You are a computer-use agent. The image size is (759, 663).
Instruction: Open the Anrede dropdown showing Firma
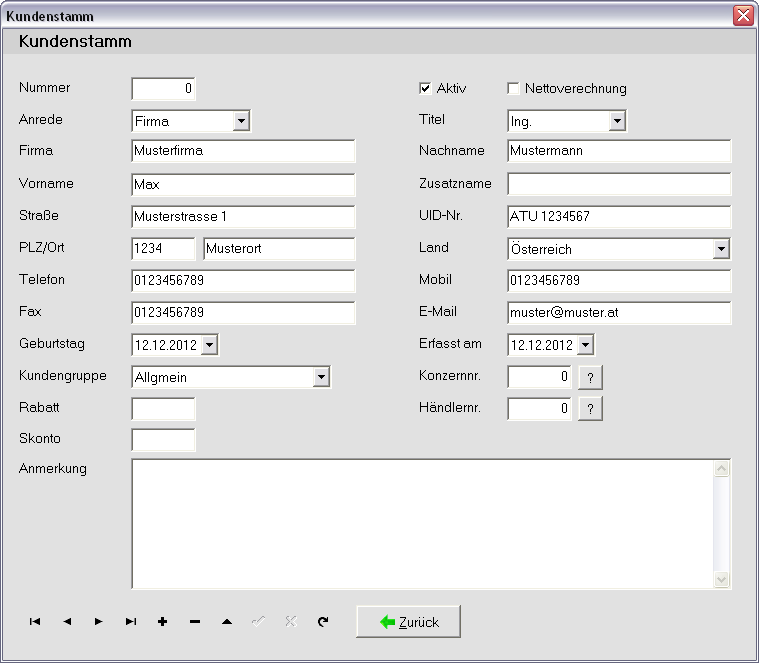click(x=241, y=121)
